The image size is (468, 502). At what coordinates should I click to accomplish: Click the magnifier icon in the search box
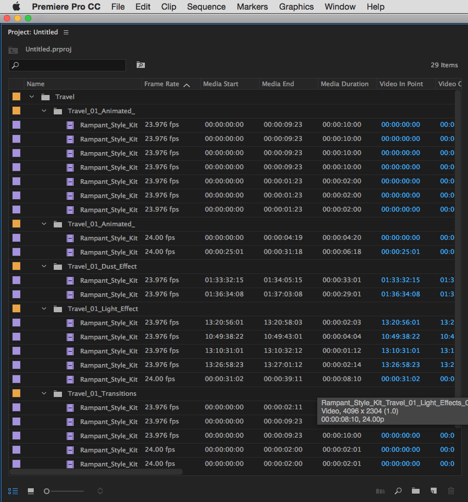point(15,65)
